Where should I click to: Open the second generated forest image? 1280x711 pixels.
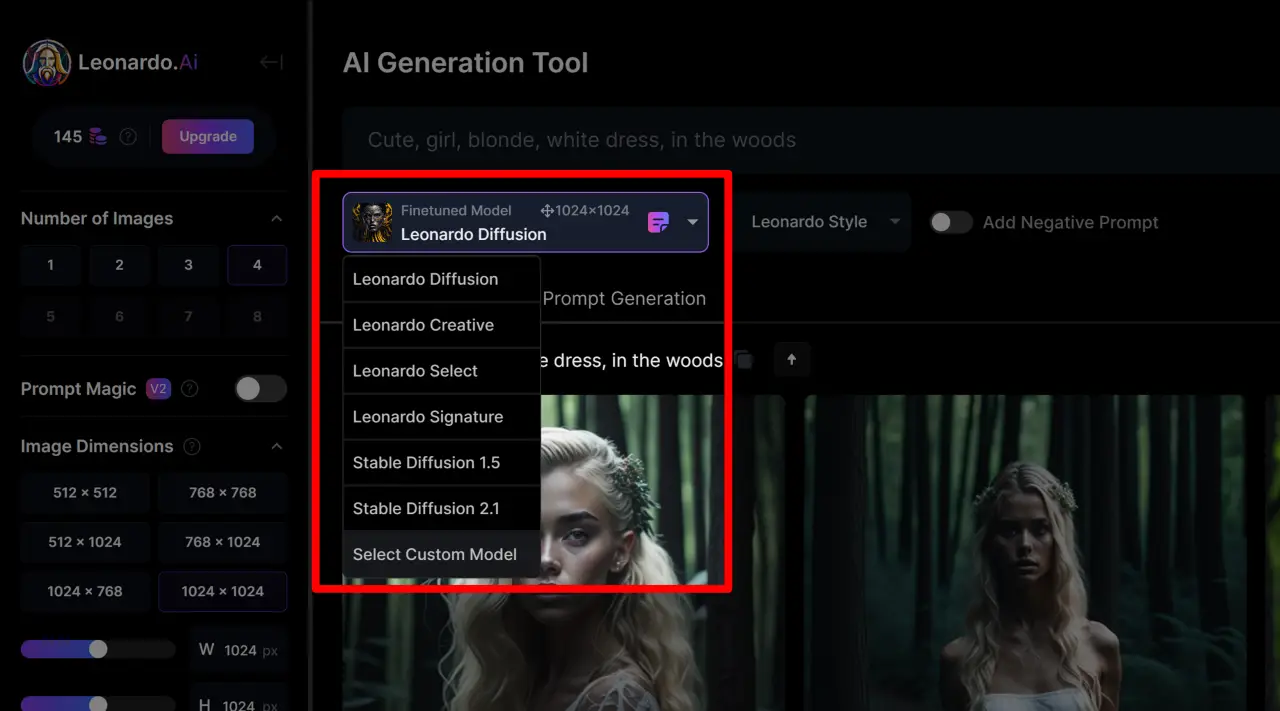point(1023,553)
